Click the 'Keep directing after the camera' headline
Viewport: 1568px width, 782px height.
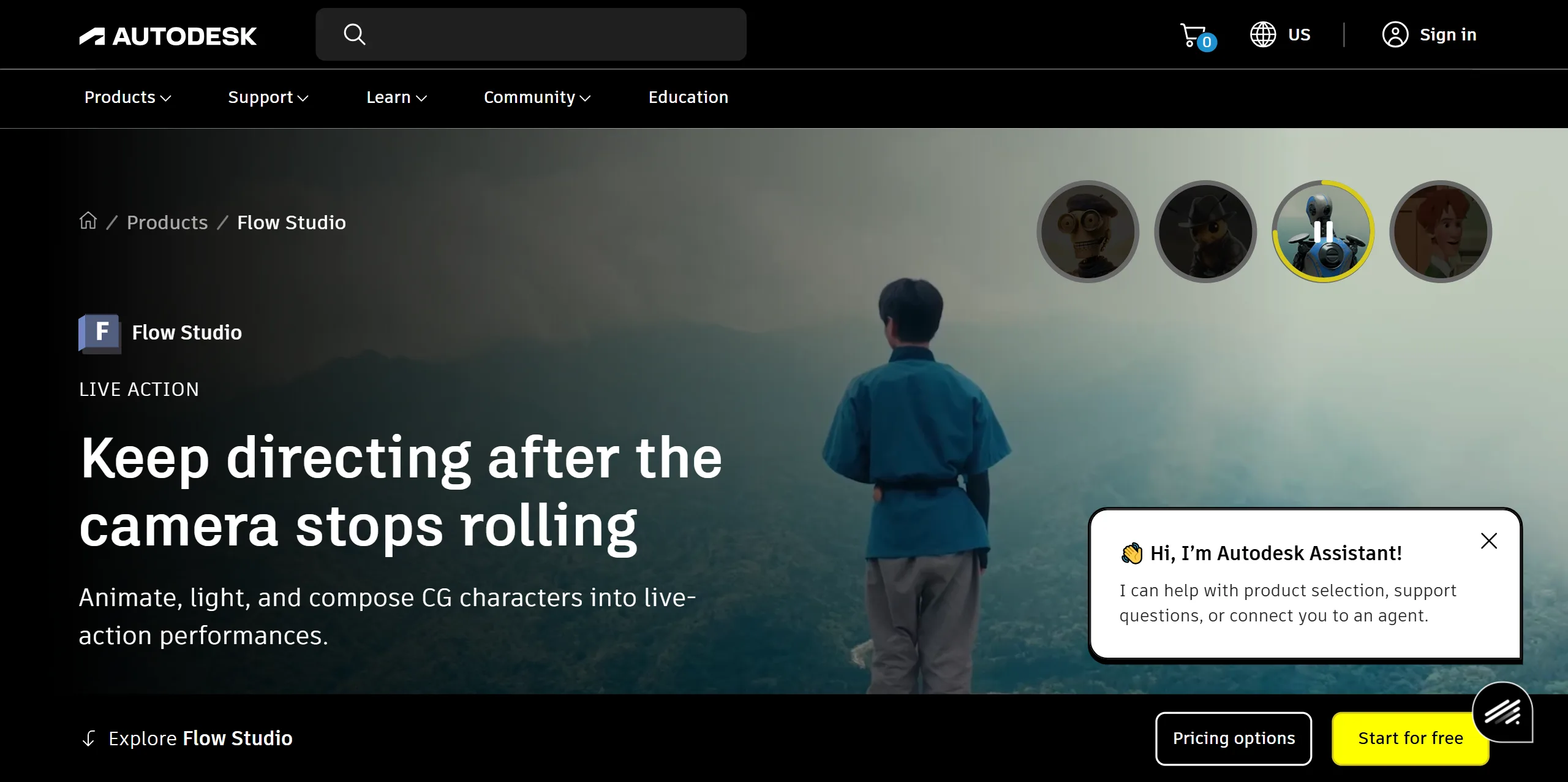pyautogui.click(x=401, y=492)
